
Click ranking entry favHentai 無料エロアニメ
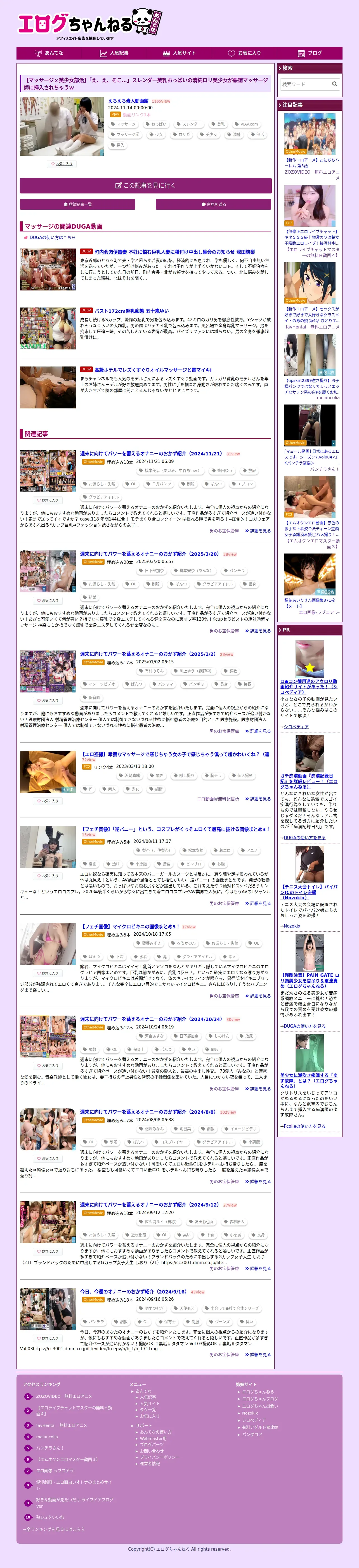tap(62, 1425)
